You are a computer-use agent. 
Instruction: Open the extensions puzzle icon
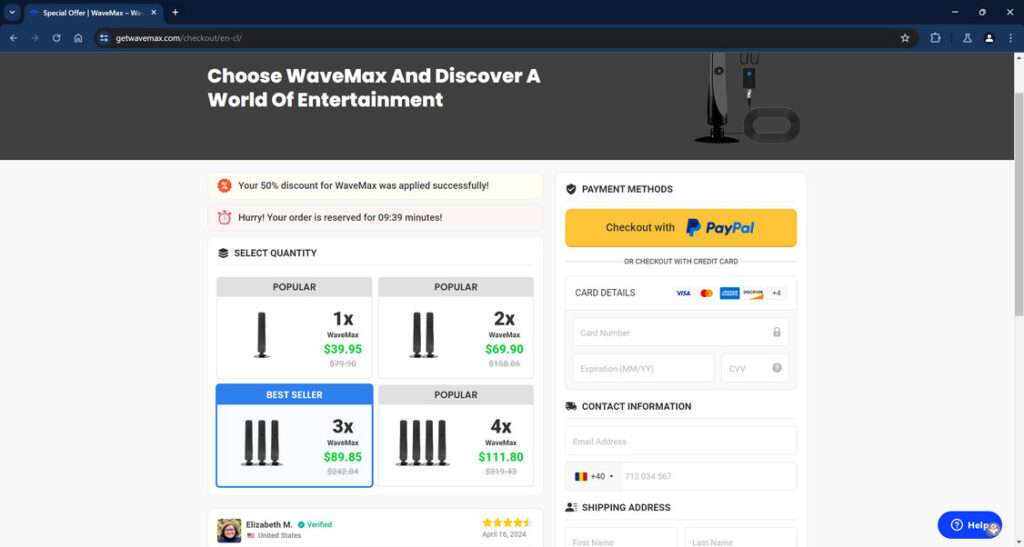tap(935, 38)
